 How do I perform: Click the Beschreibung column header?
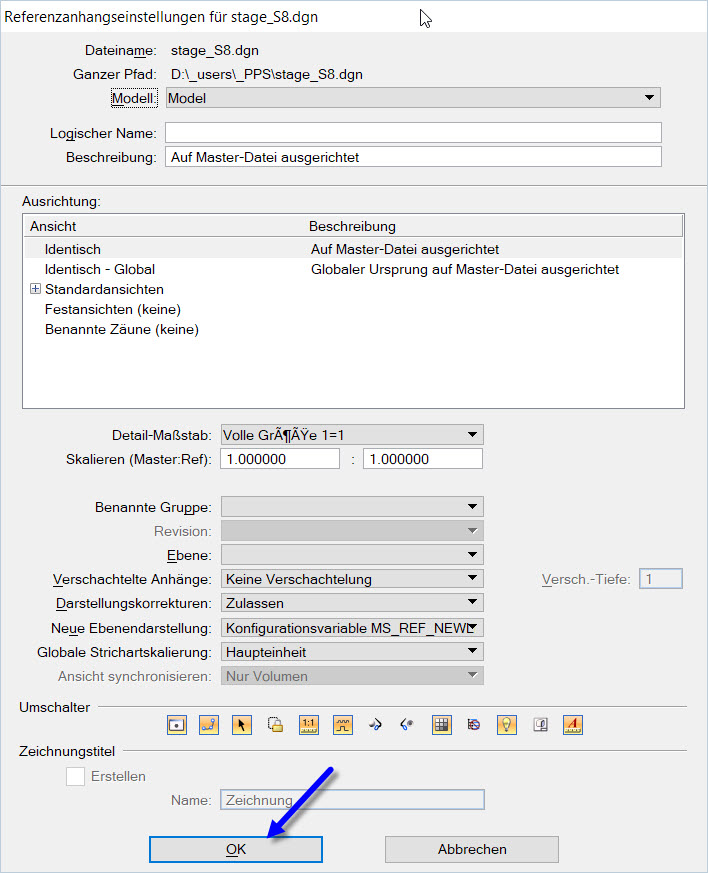pos(494,226)
